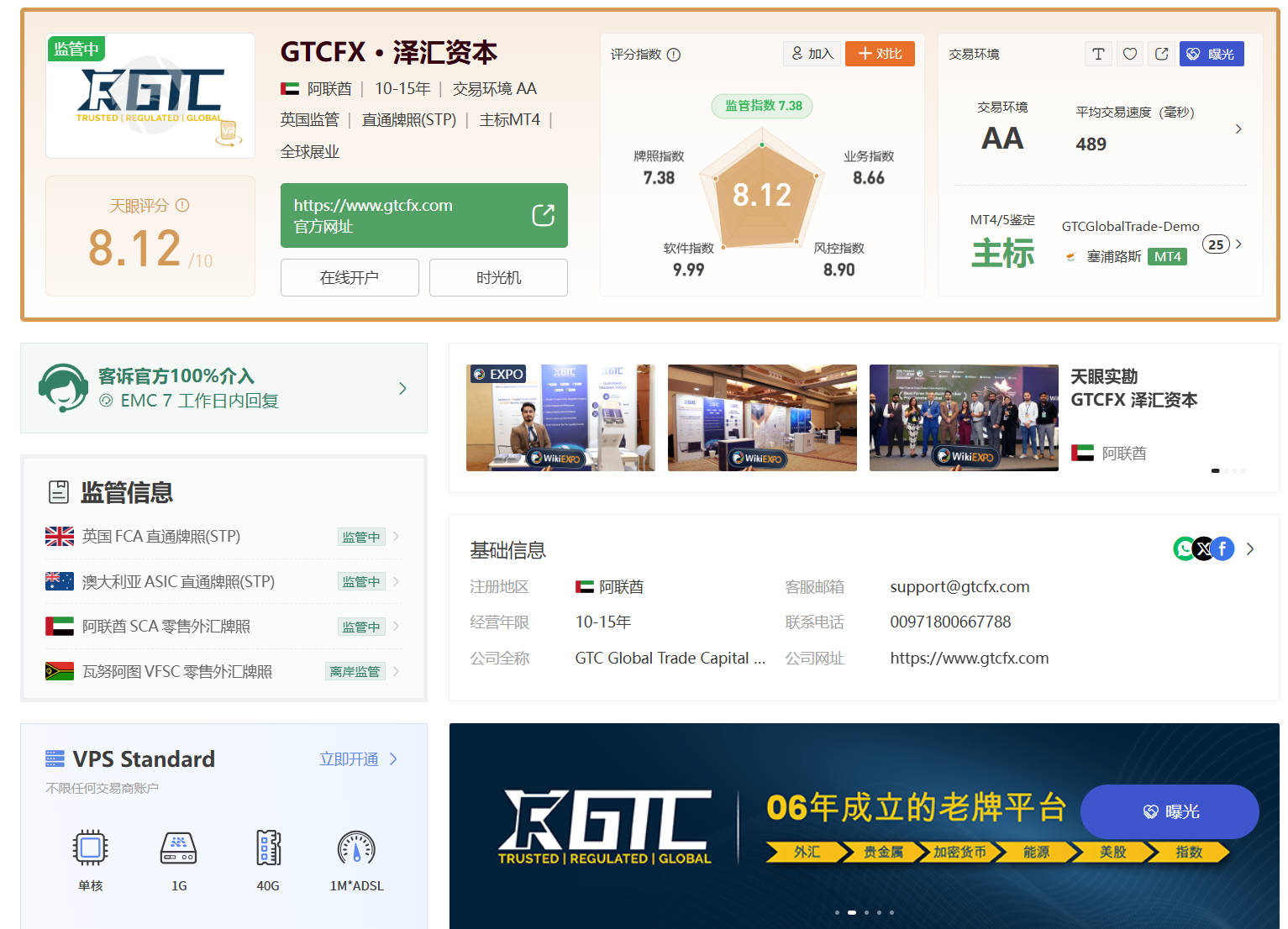Favorite GTCFX with the heart icon

coord(1130,54)
